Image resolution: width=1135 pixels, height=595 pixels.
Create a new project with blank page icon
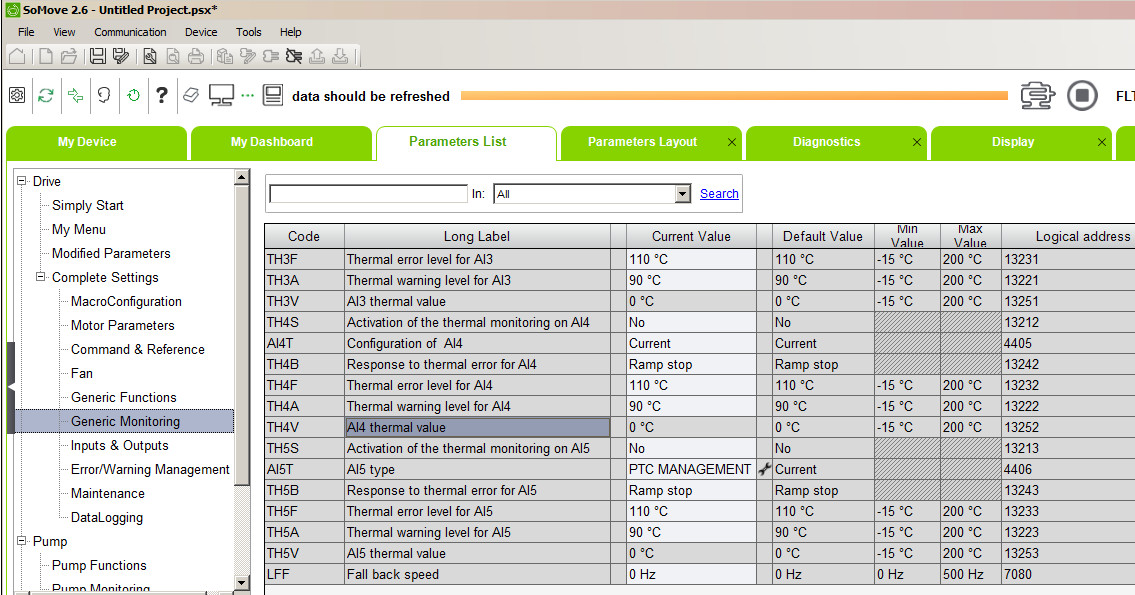pos(46,56)
